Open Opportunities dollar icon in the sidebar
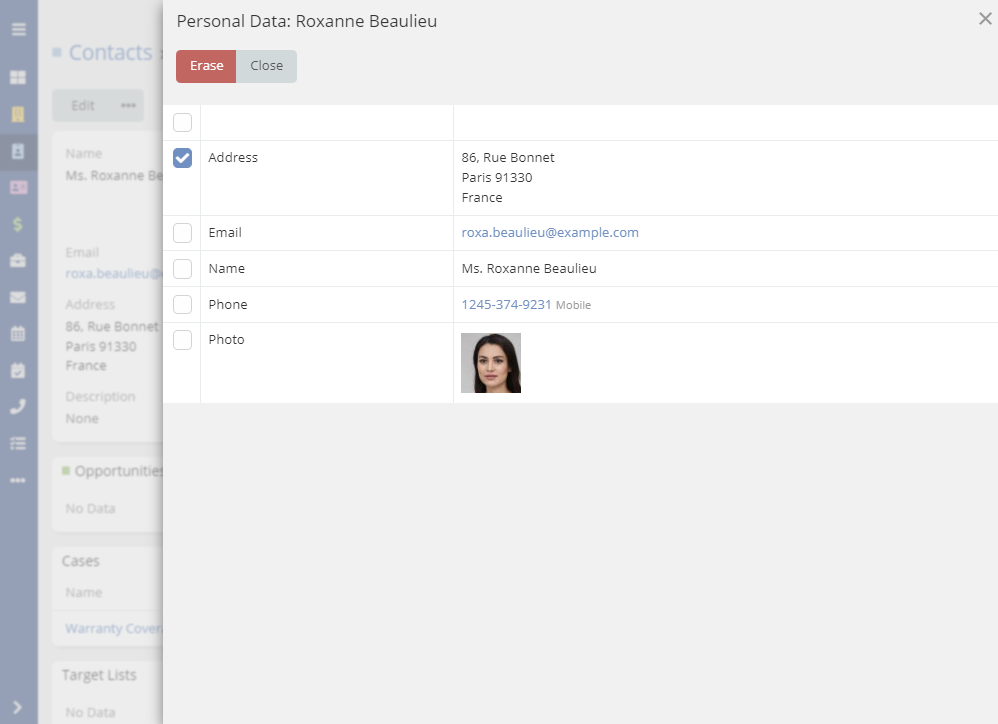998x724 pixels. pos(18,224)
